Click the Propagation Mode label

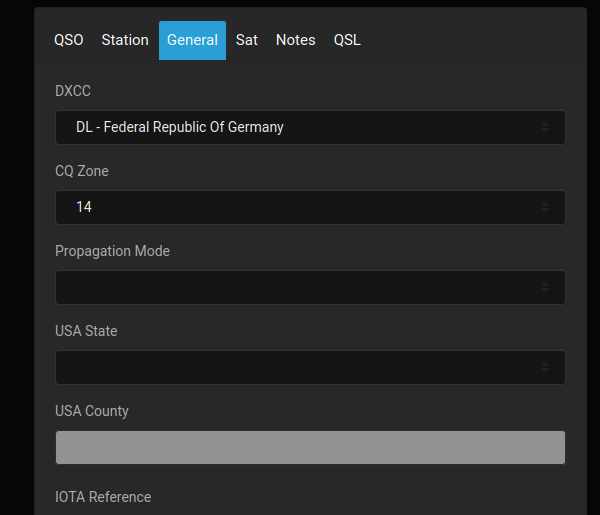(x=112, y=251)
